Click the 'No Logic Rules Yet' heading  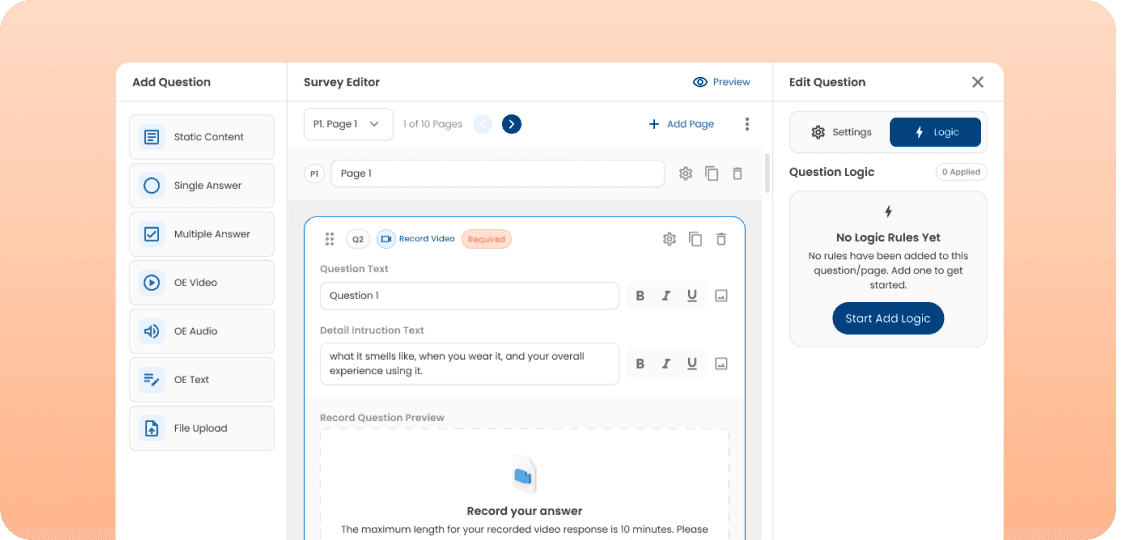[x=888, y=237]
